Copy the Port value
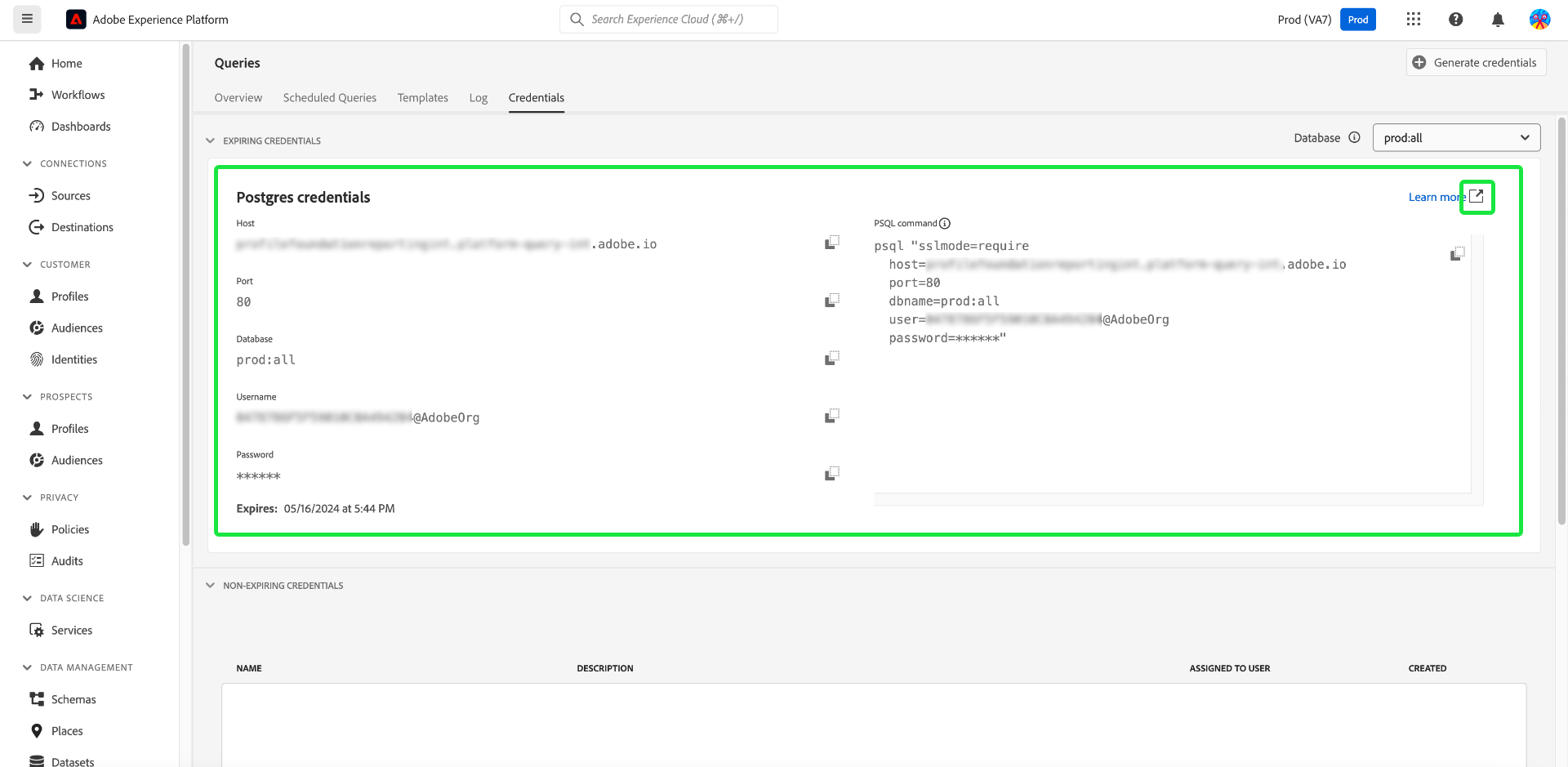The image size is (1568, 767). click(x=832, y=301)
